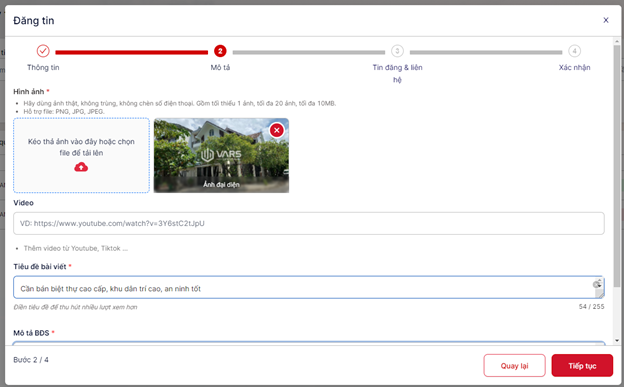Select step 2 Mô tả circle

coord(220,51)
